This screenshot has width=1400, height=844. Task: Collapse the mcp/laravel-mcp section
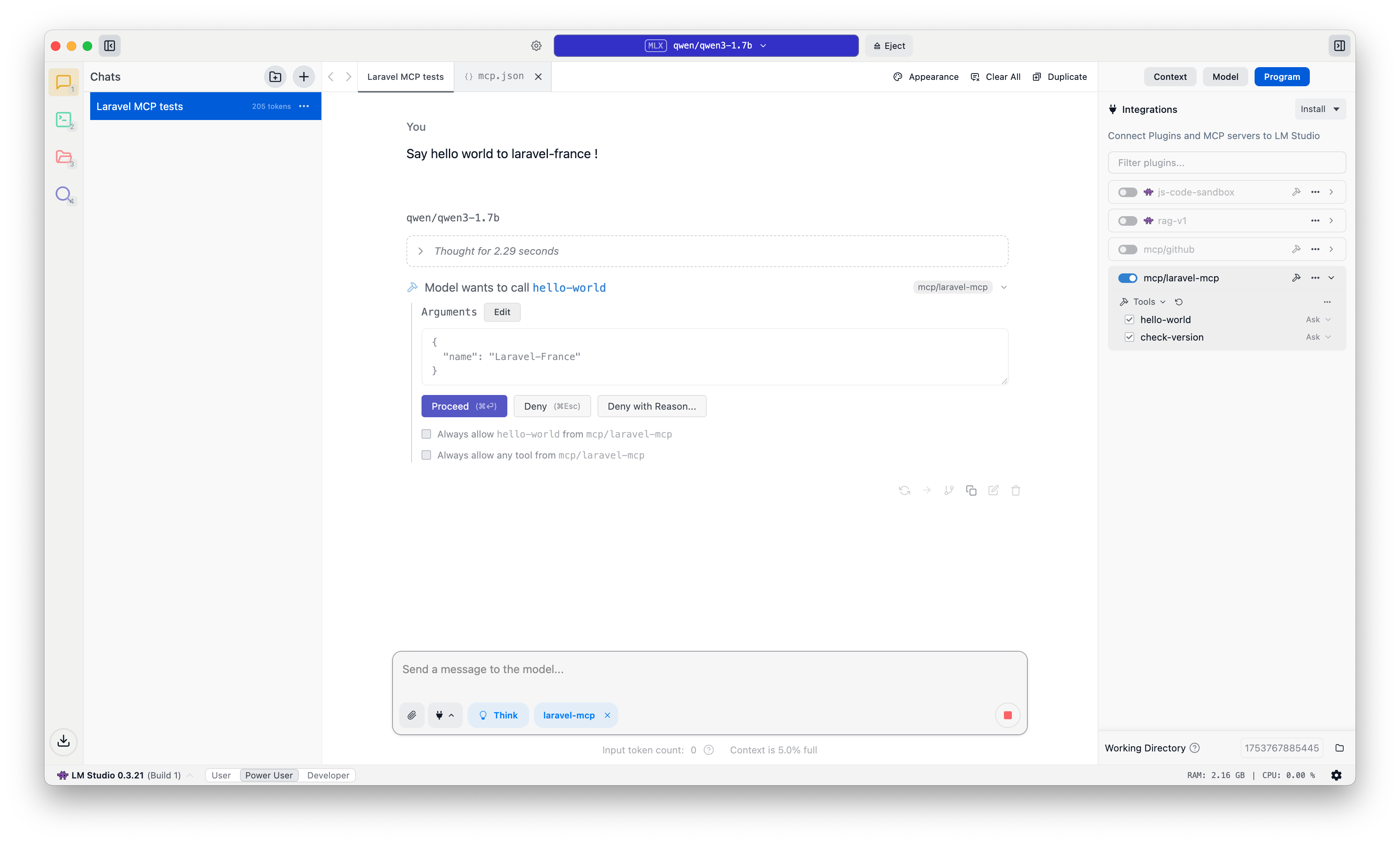(x=1331, y=278)
